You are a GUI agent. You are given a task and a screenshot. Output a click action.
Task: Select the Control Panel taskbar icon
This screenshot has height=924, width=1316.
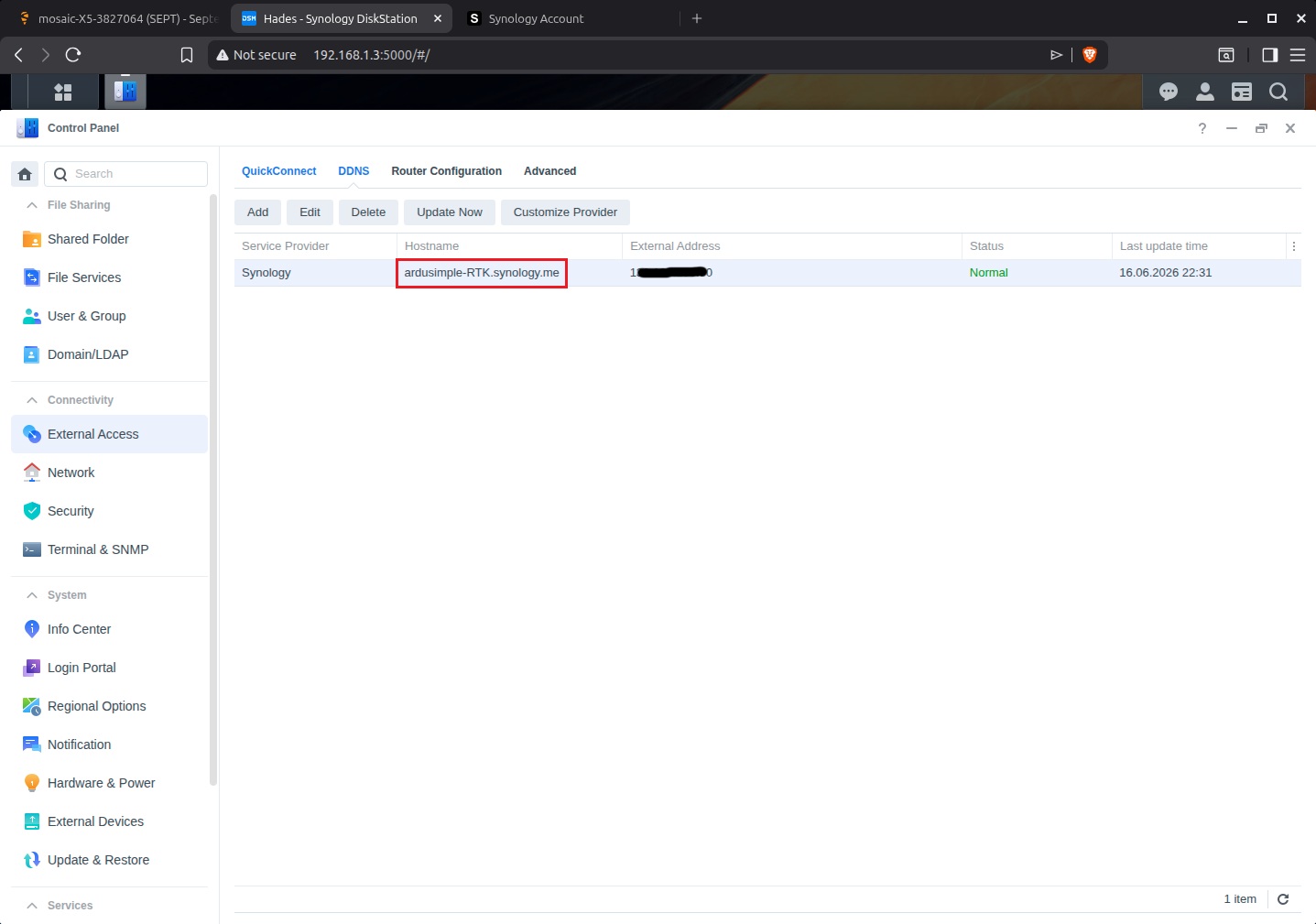125,92
